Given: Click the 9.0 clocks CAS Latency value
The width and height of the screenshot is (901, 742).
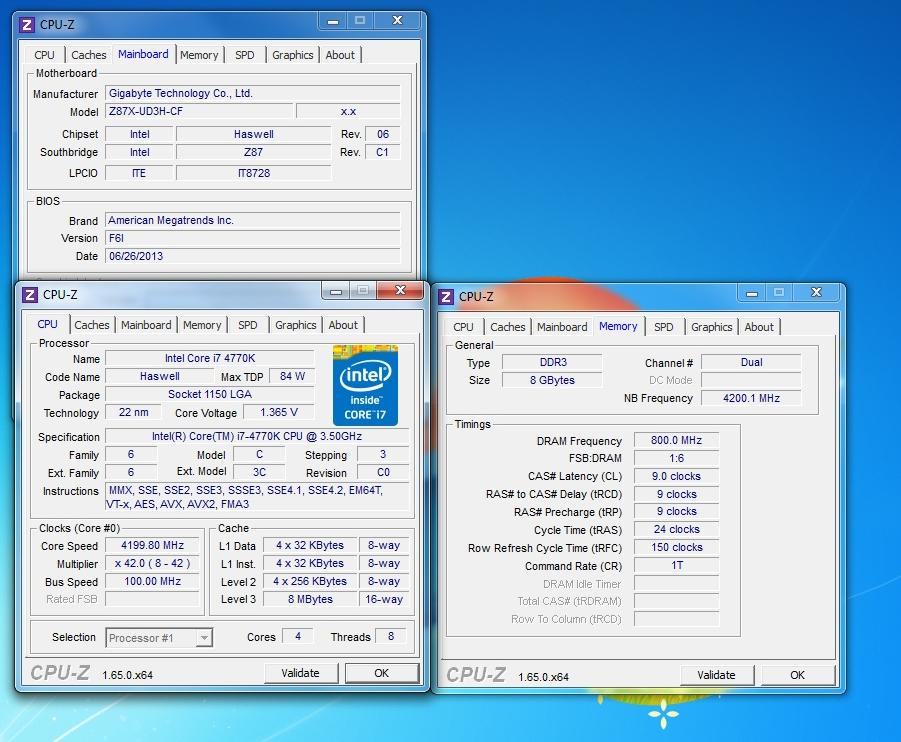Looking at the screenshot, I should click(676, 476).
